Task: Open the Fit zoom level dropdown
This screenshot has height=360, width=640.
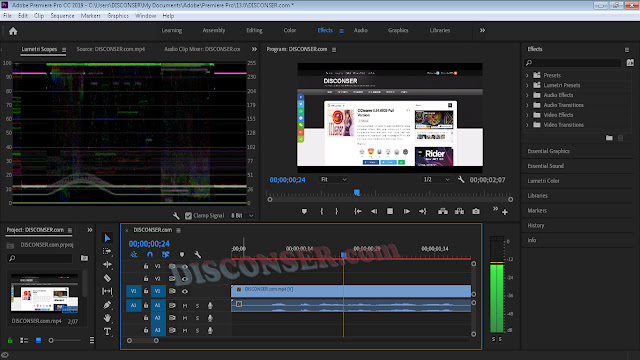Action: pos(333,180)
